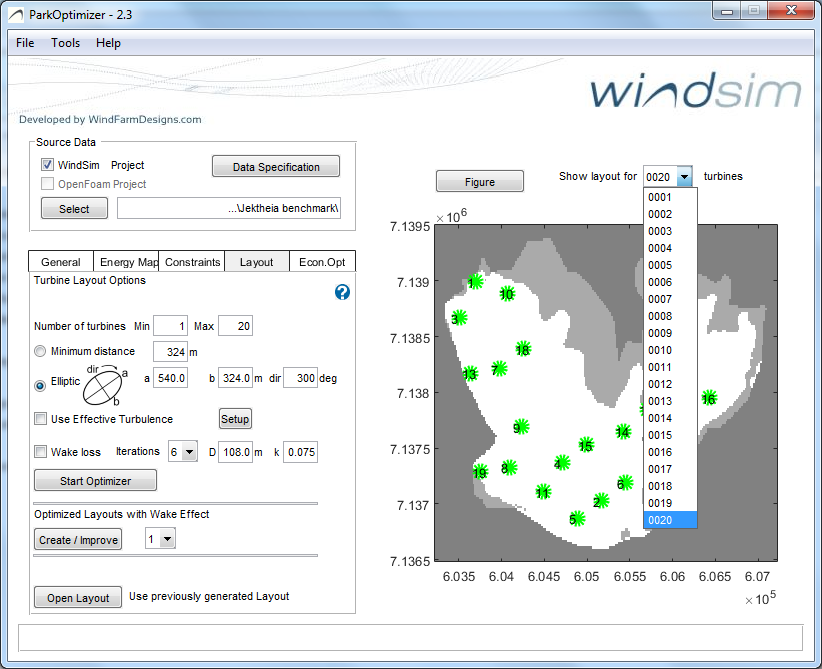Click turbine marker 6 on the map
Image resolution: width=822 pixels, height=669 pixels.
click(x=624, y=483)
